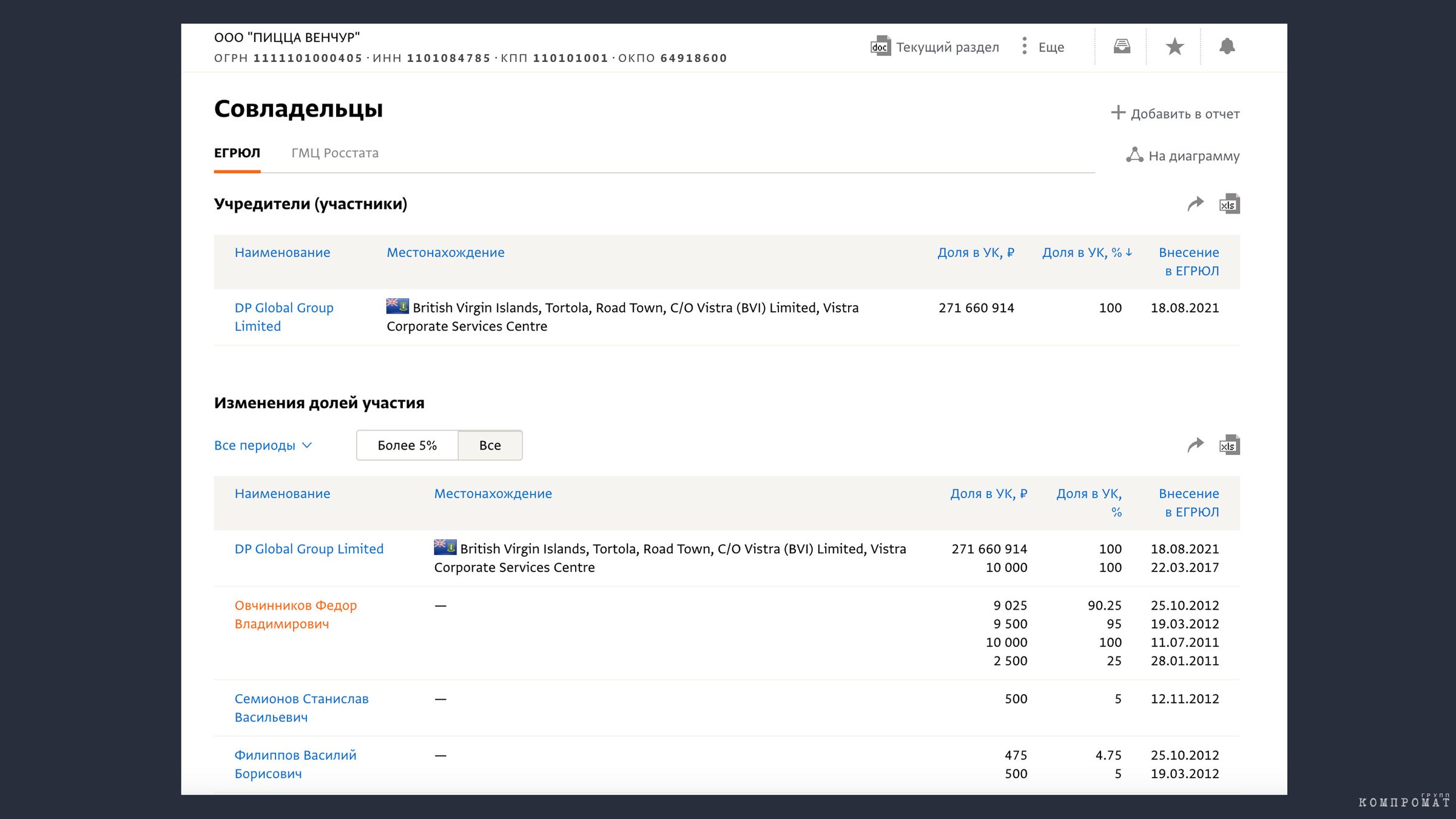This screenshot has width=1456, height=819.
Task: Click date 18.08.2021 in Учредители row
Action: (1185, 308)
